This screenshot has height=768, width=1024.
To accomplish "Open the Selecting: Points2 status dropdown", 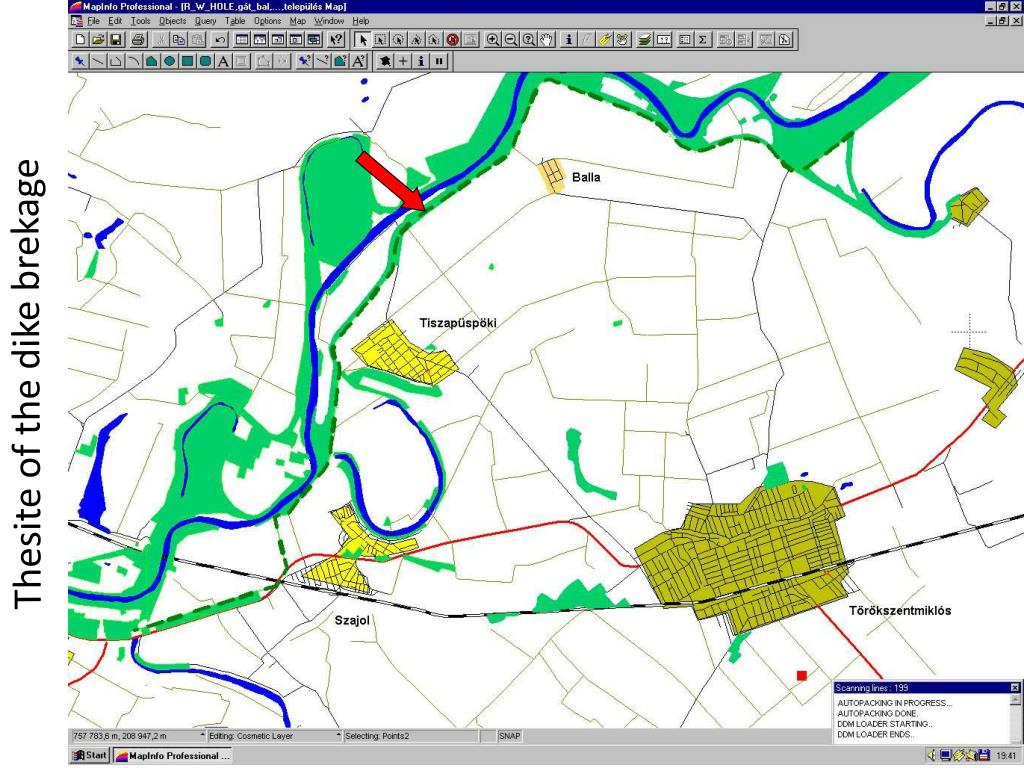I will (411, 736).
